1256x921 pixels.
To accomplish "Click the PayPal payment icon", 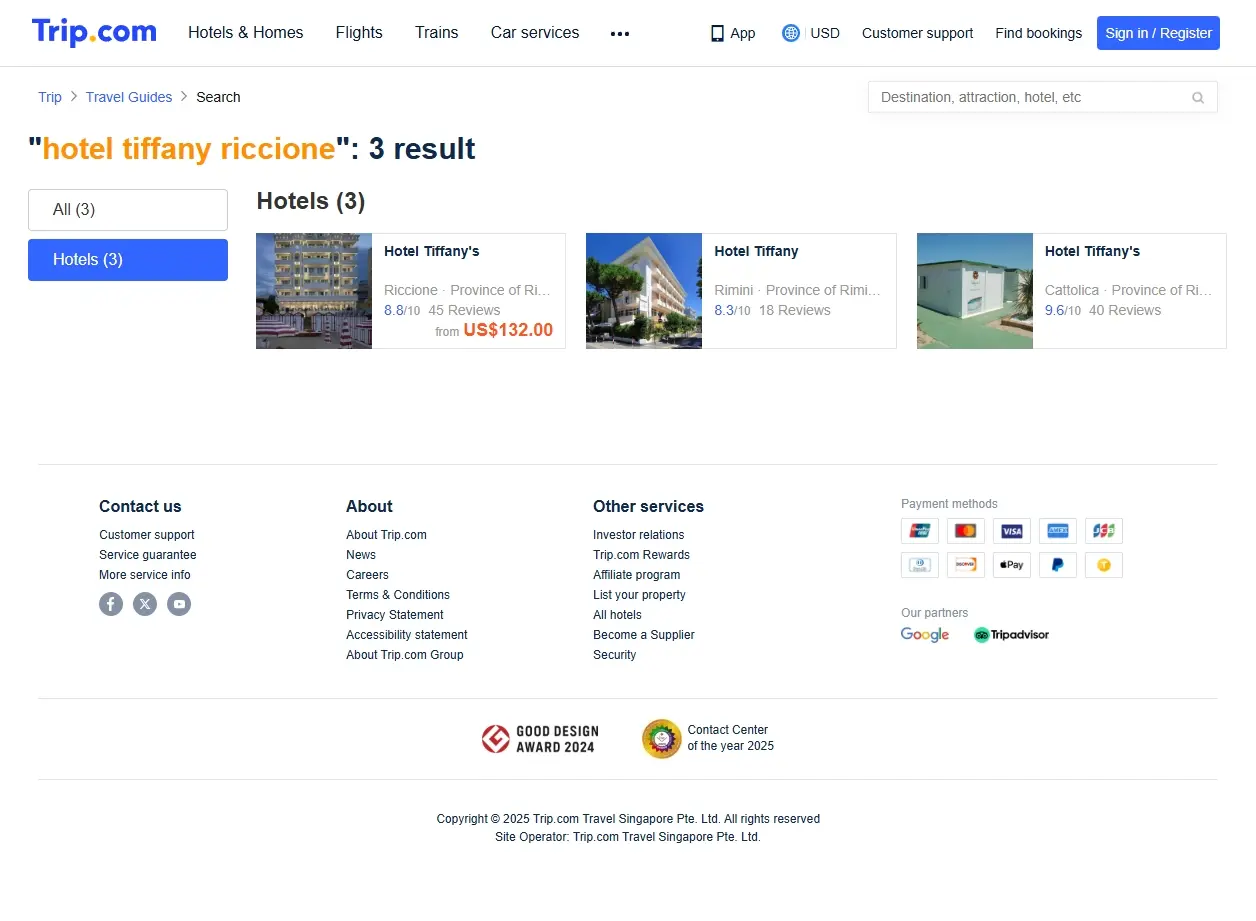I will [1058, 565].
